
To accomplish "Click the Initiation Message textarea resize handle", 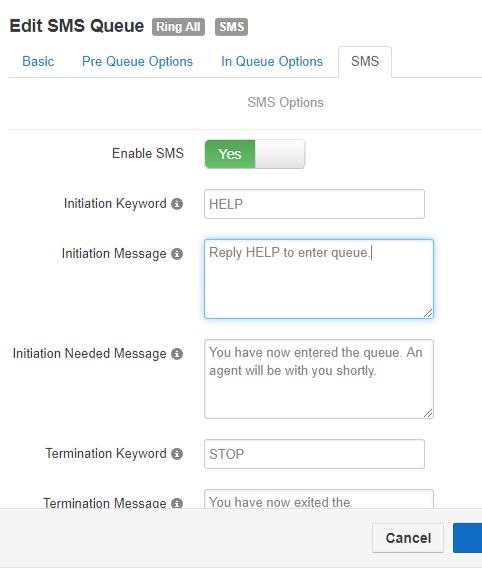I will coord(428,313).
